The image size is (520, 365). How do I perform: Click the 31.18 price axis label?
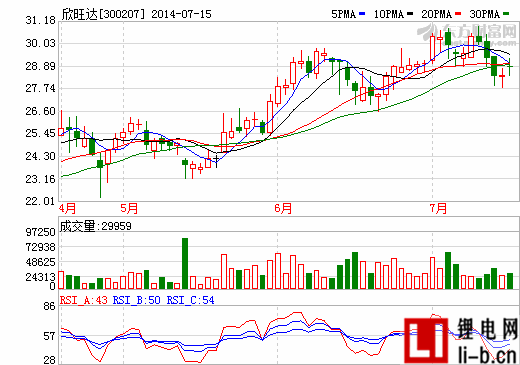[x=41, y=20]
